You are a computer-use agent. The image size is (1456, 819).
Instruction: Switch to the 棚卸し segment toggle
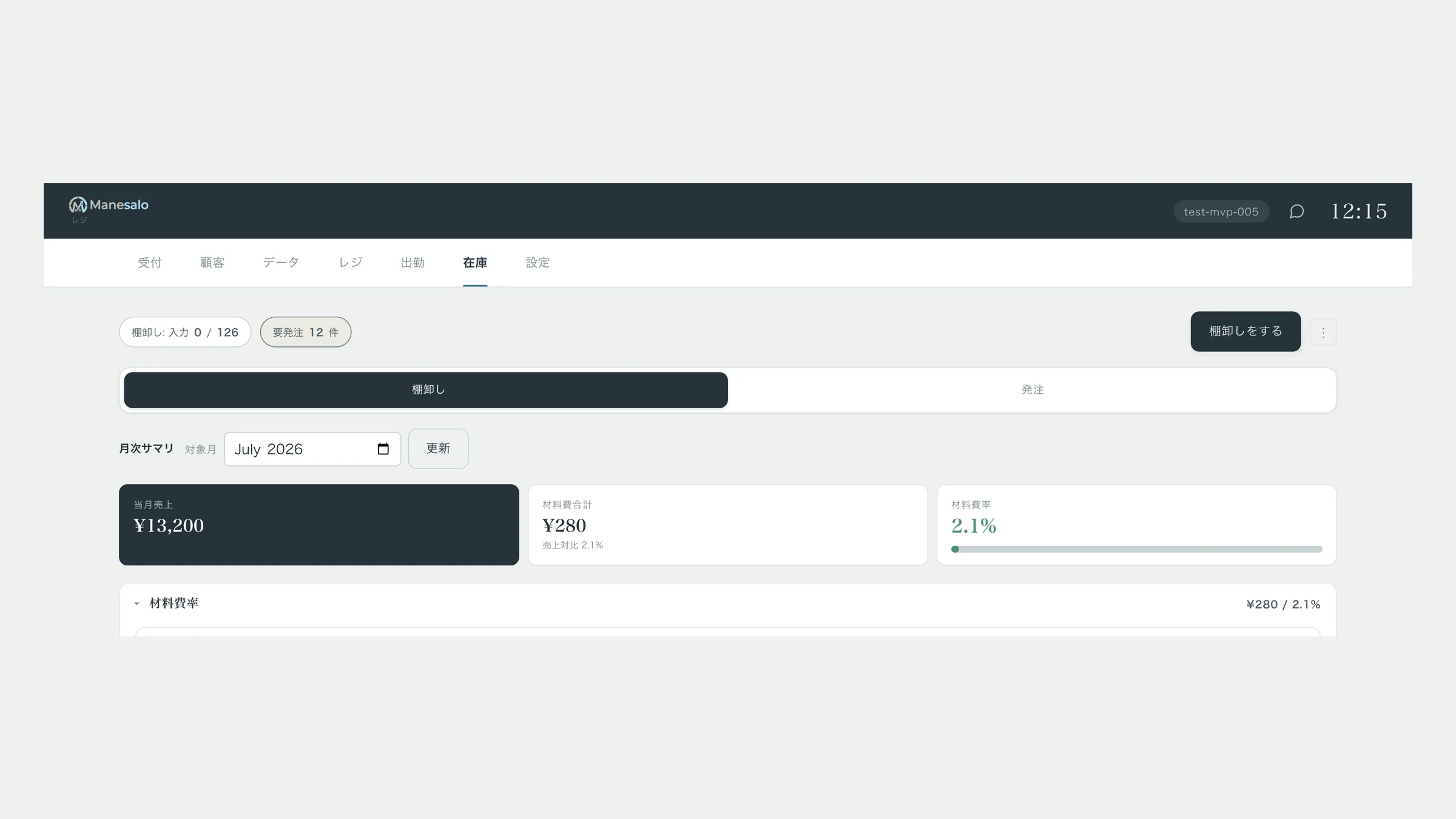pyautogui.click(x=426, y=390)
